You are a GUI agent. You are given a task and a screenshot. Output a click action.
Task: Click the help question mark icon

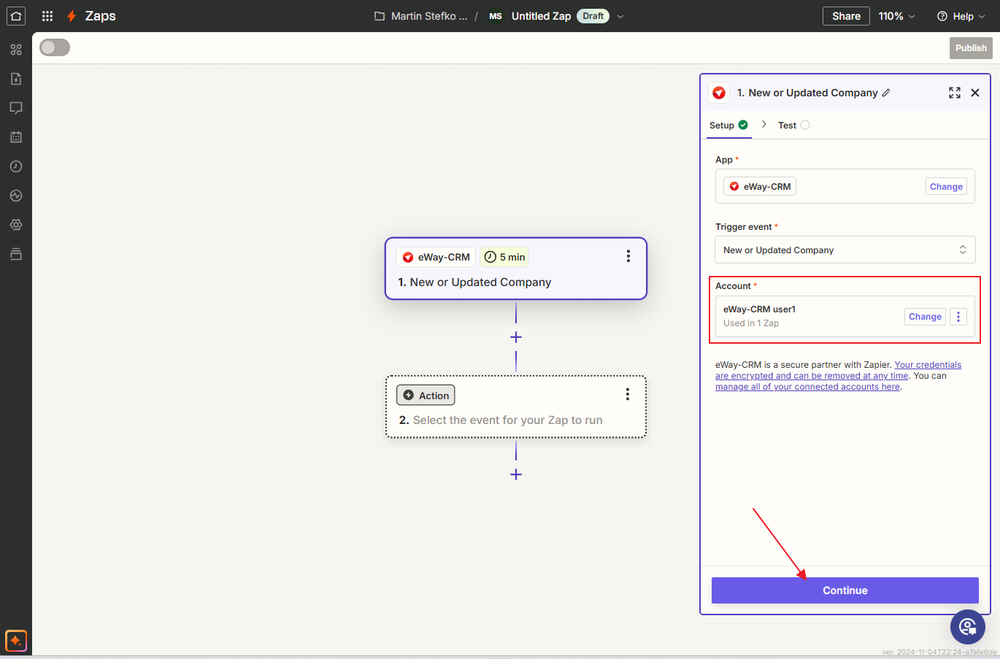[x=942, y=16]
